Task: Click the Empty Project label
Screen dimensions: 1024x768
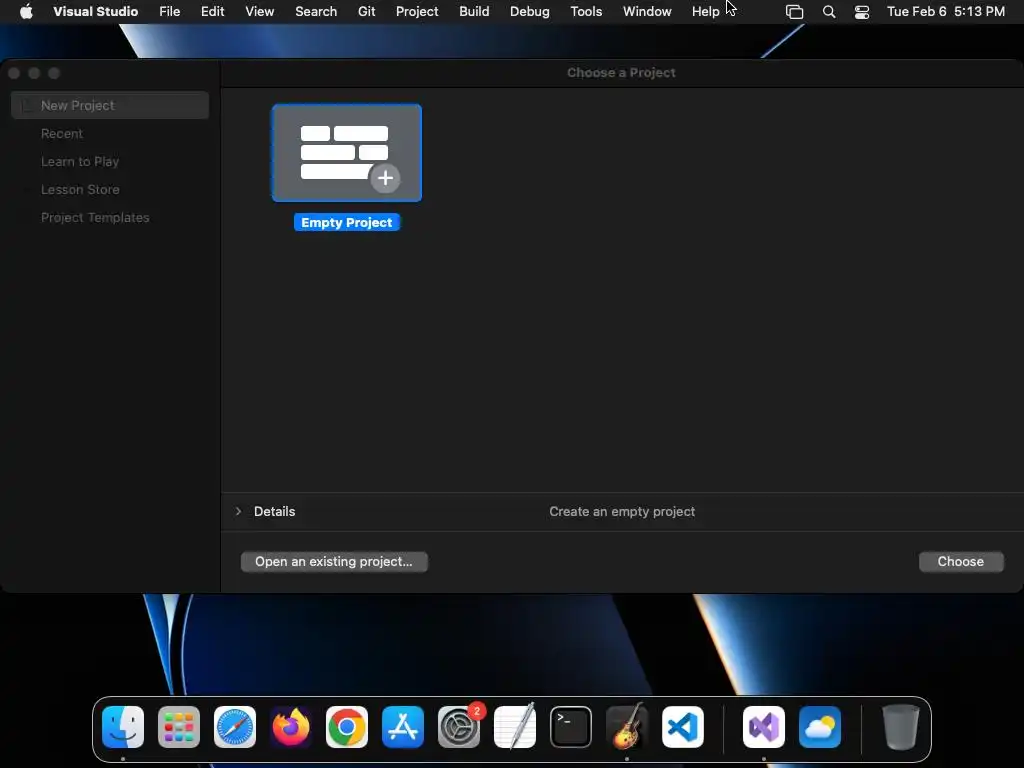Action: [347, 223]
